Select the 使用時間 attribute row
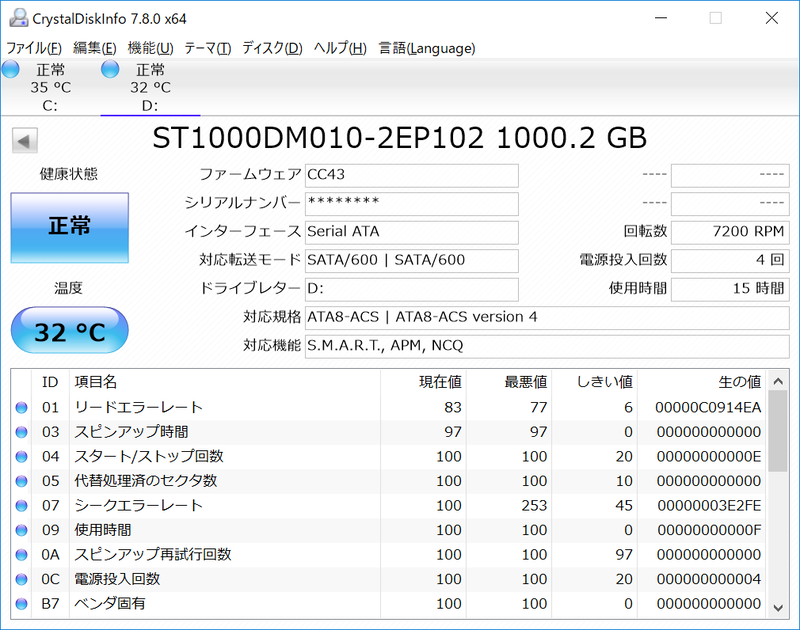This screenshot has height=630, width=800. tap(200, 530)
